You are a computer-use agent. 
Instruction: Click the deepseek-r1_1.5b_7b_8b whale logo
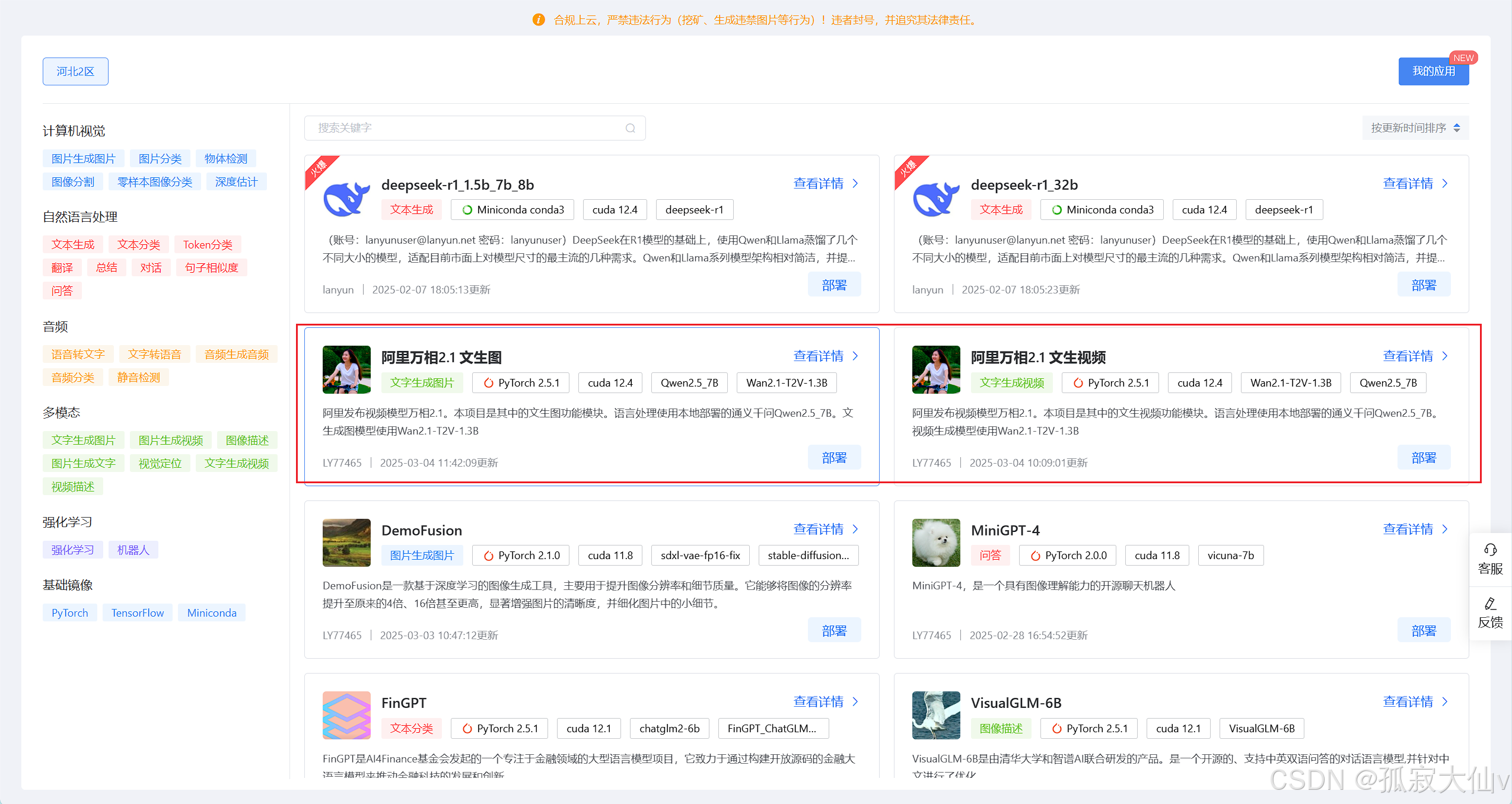[x=346, y=197]
